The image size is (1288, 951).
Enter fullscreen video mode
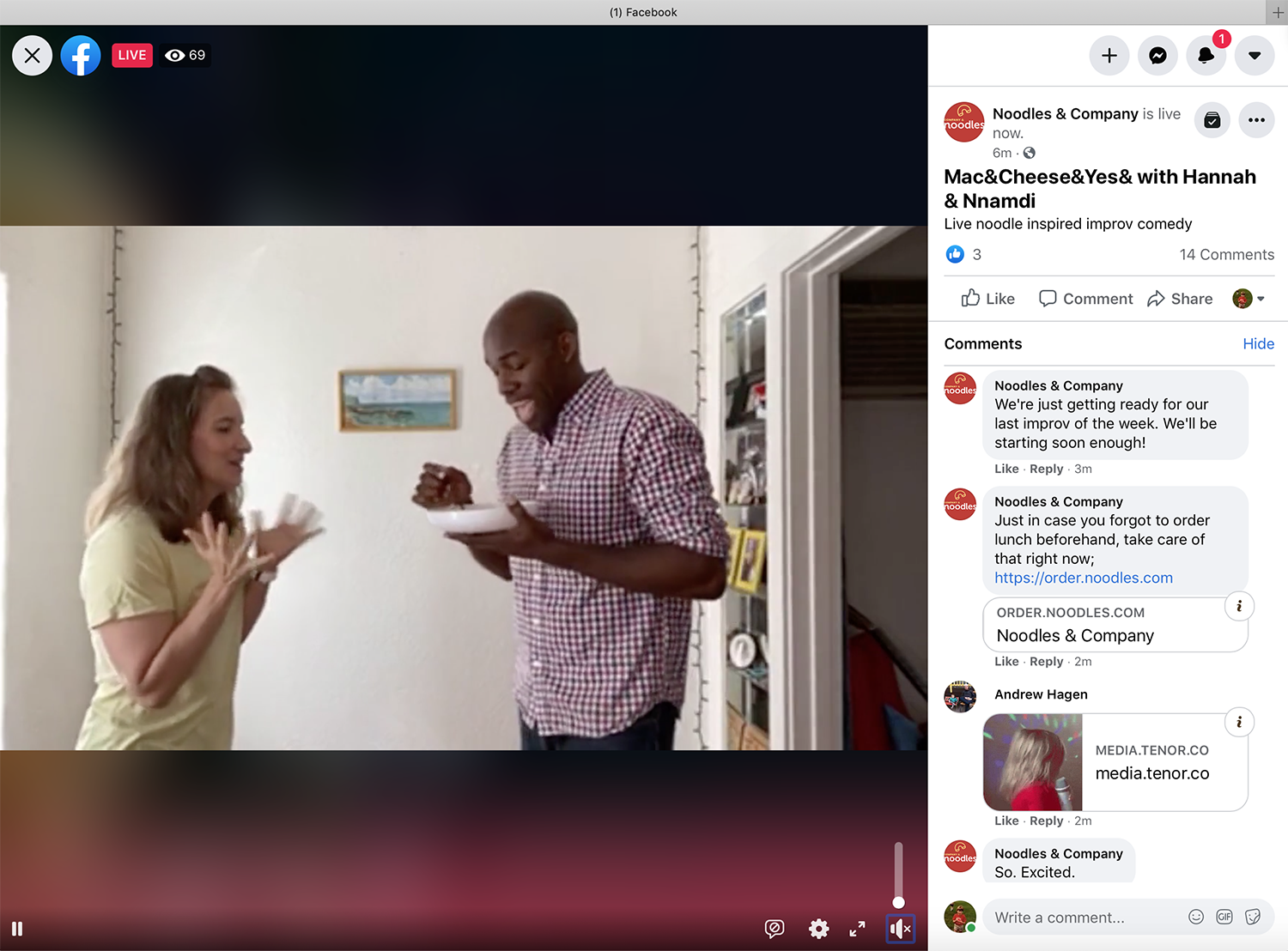pos(857,929)
